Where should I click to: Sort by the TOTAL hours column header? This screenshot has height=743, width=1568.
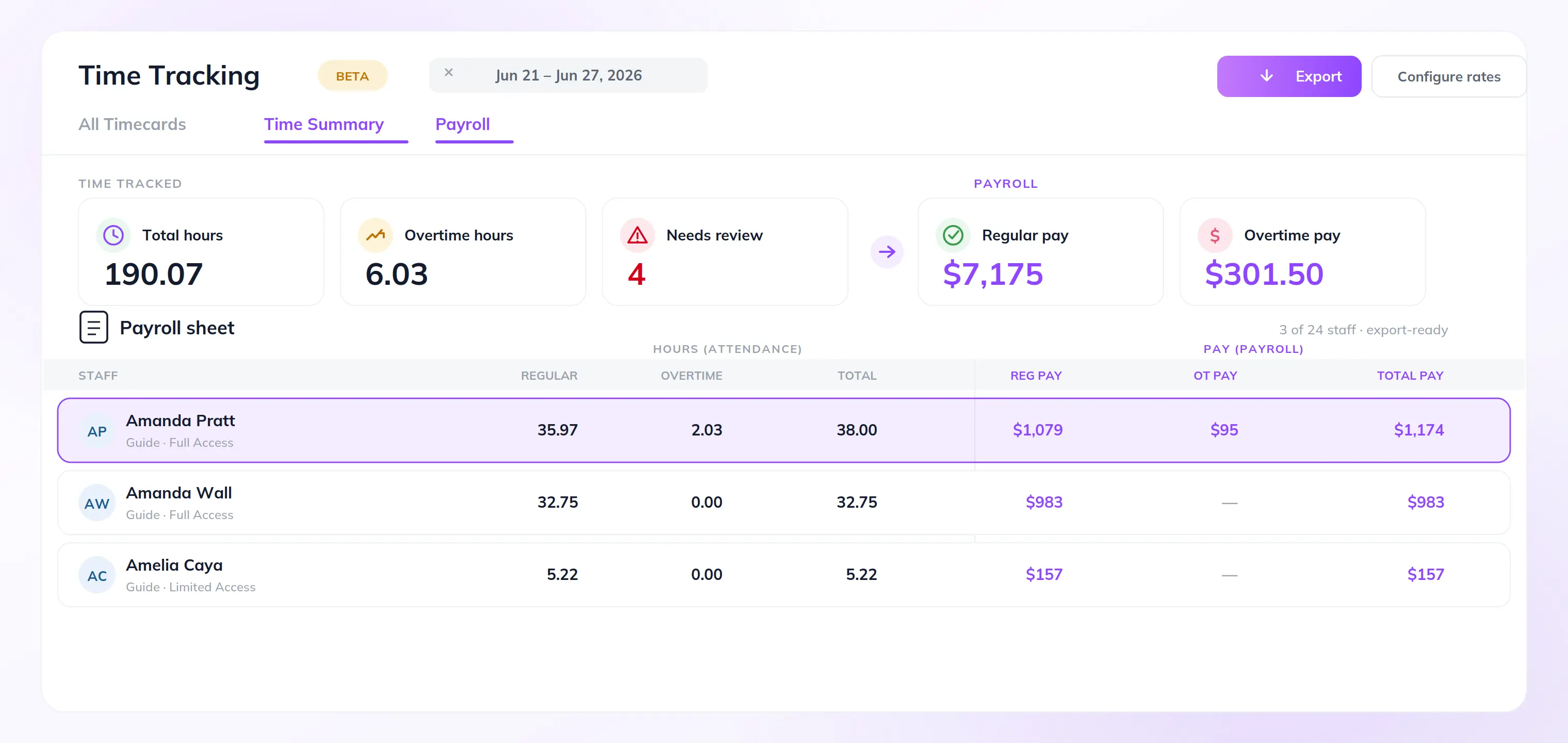(857, 376)
